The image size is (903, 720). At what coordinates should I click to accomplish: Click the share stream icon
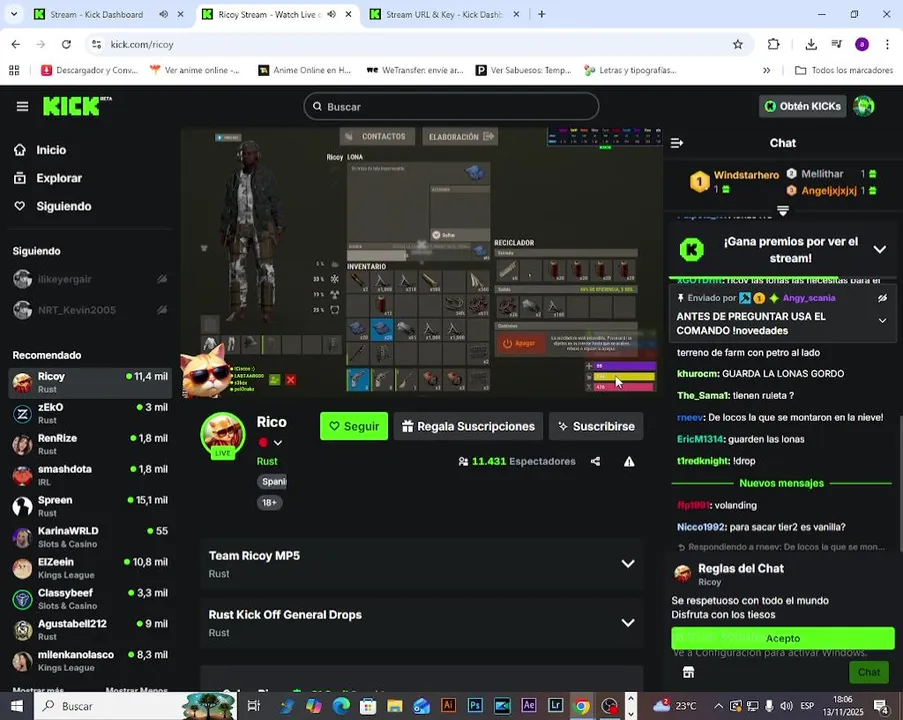(595, 461)
